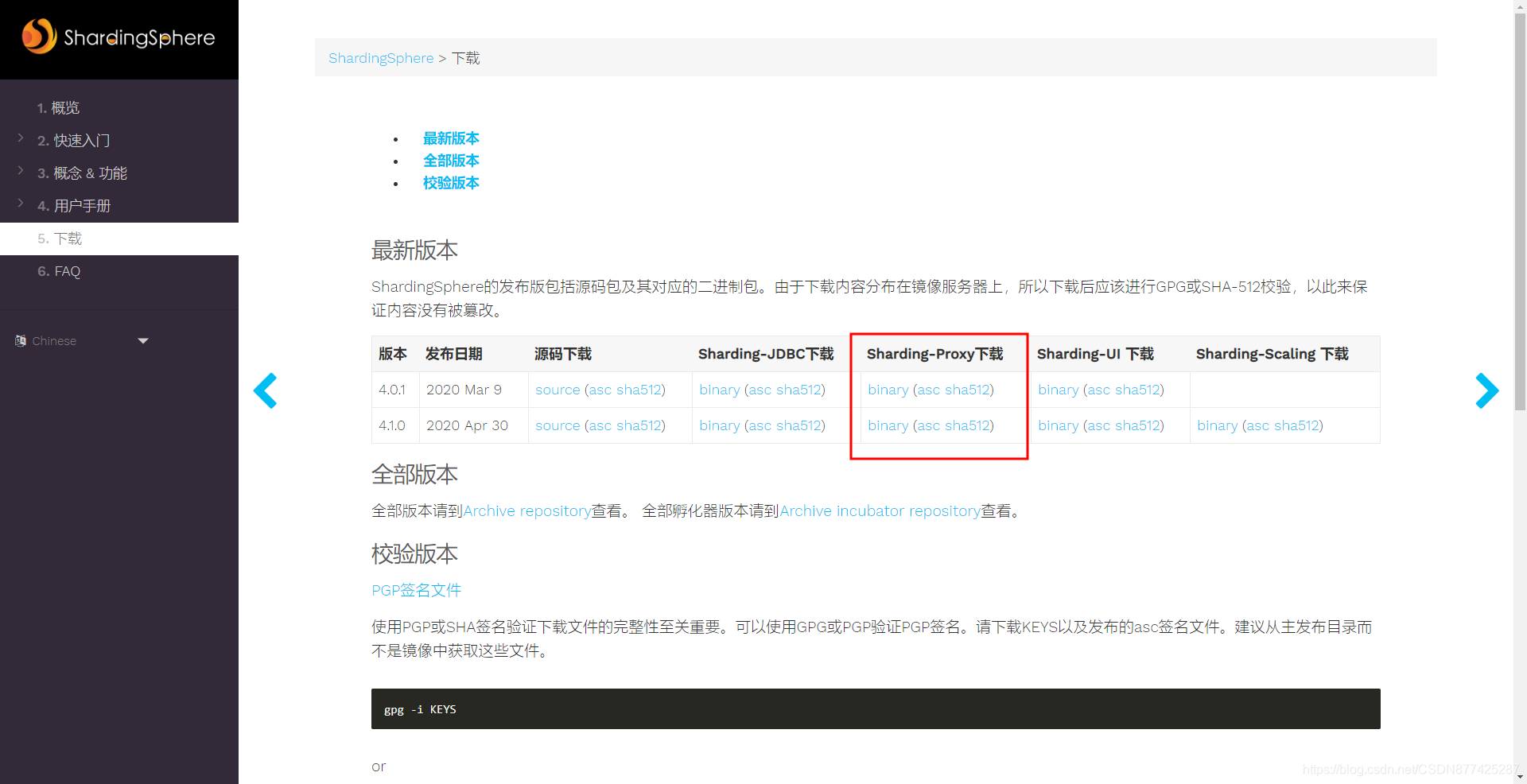The image size is (1527, 784).
Task: Download 4.0.1 source package
Action: (558, 390)
